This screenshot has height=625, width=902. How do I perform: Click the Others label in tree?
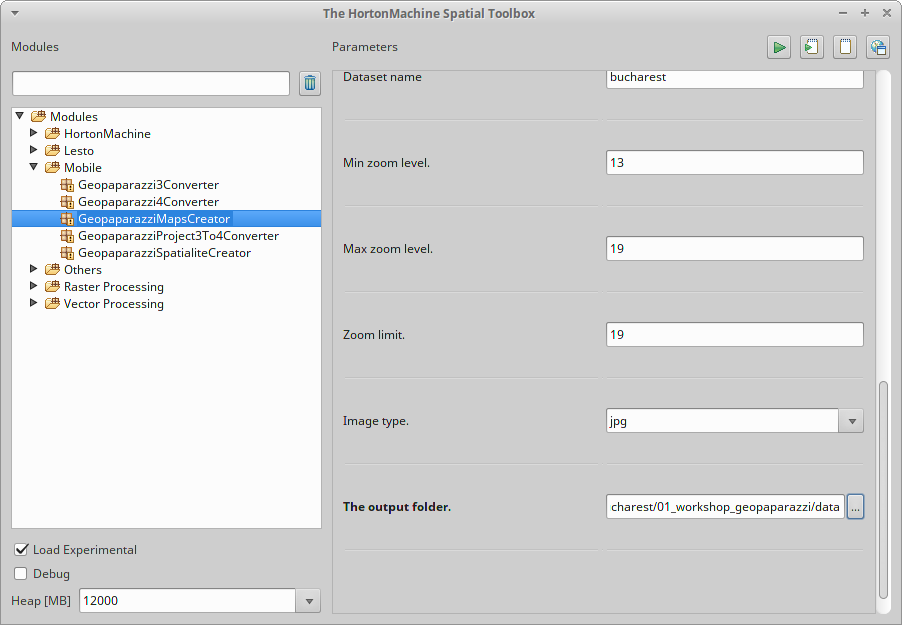83,270
